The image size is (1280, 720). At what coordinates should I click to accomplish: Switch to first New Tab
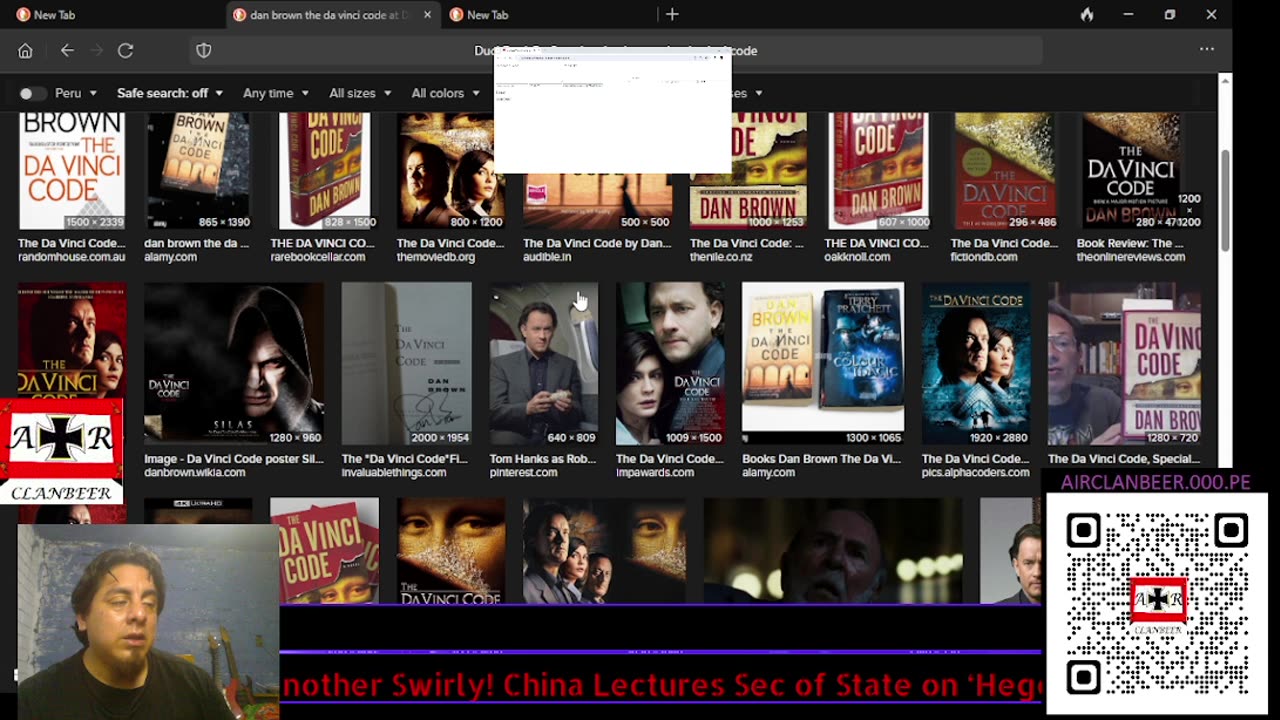click(110, 15)
